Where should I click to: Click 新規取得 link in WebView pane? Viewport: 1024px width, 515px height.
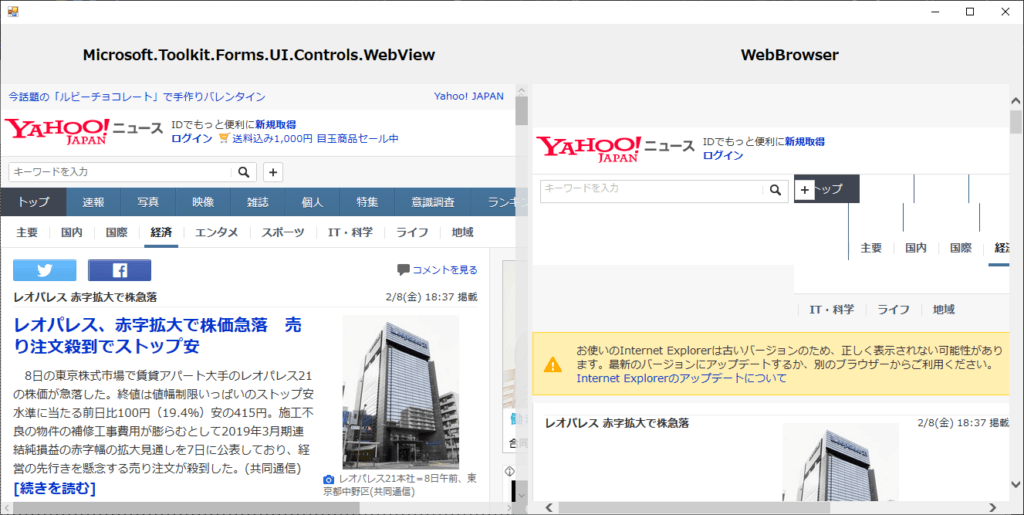point(276,124)
